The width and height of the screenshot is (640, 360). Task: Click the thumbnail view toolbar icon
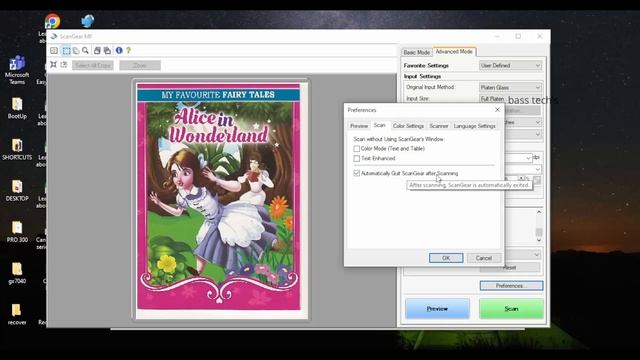(x=54, y=51)
